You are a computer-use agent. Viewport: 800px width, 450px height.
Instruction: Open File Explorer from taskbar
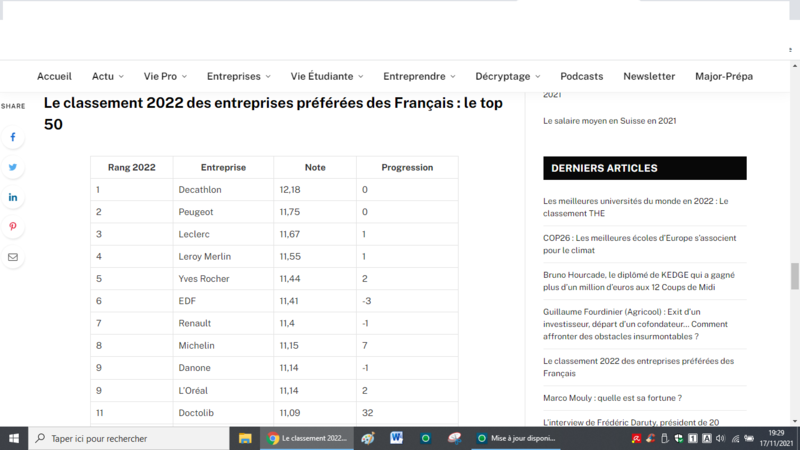pos(245,438)
